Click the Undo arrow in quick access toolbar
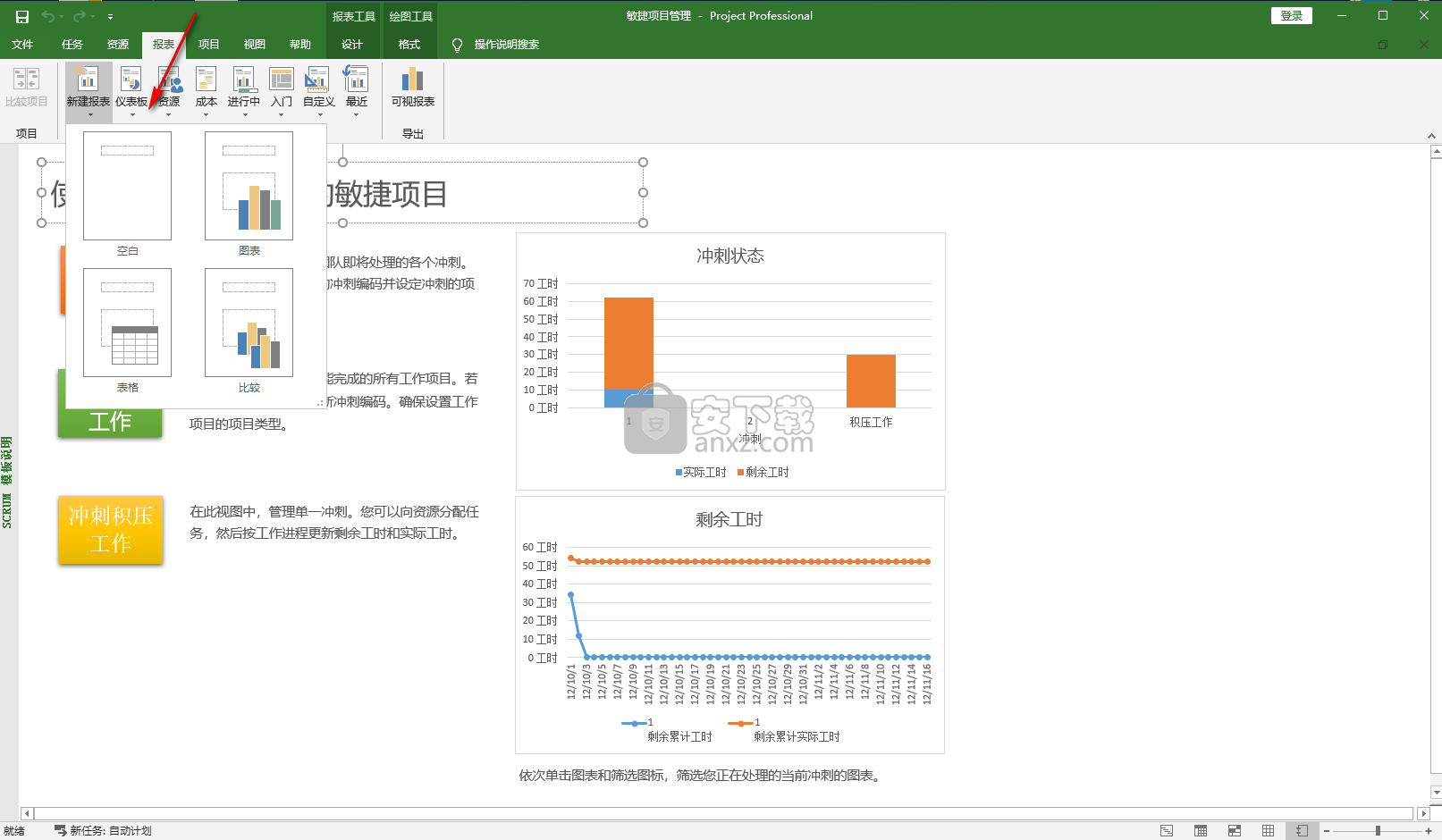This screenshot has height=840, width=1442. coord(48,16)
